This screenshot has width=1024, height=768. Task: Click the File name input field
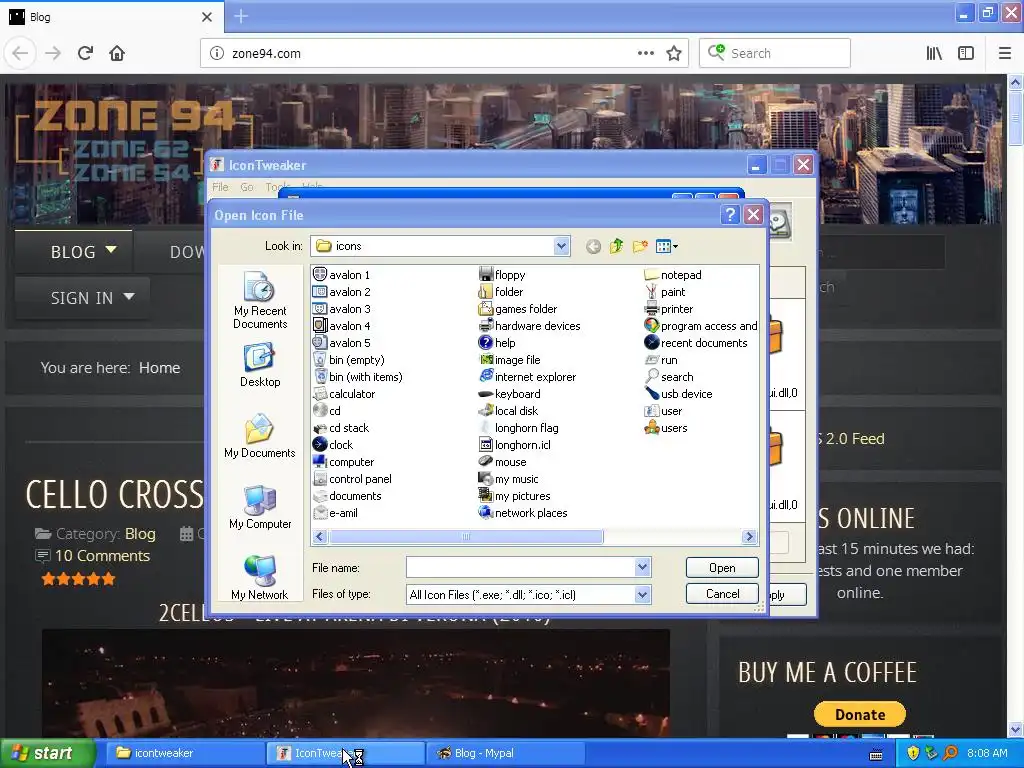(x=520, y=568)
